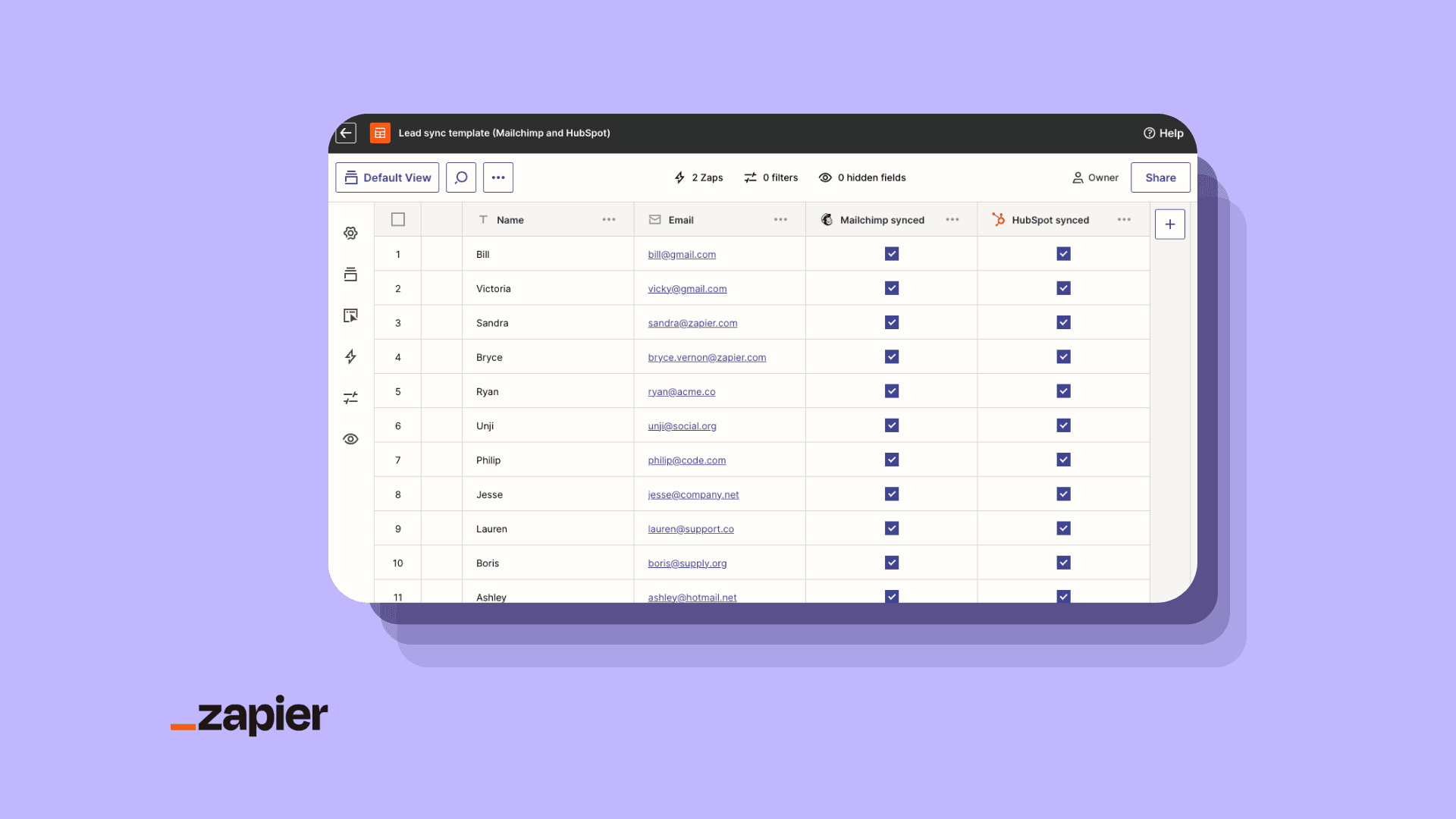Open the sandra@zapier.com email link
1456x819 pixels.
point(692,323)
